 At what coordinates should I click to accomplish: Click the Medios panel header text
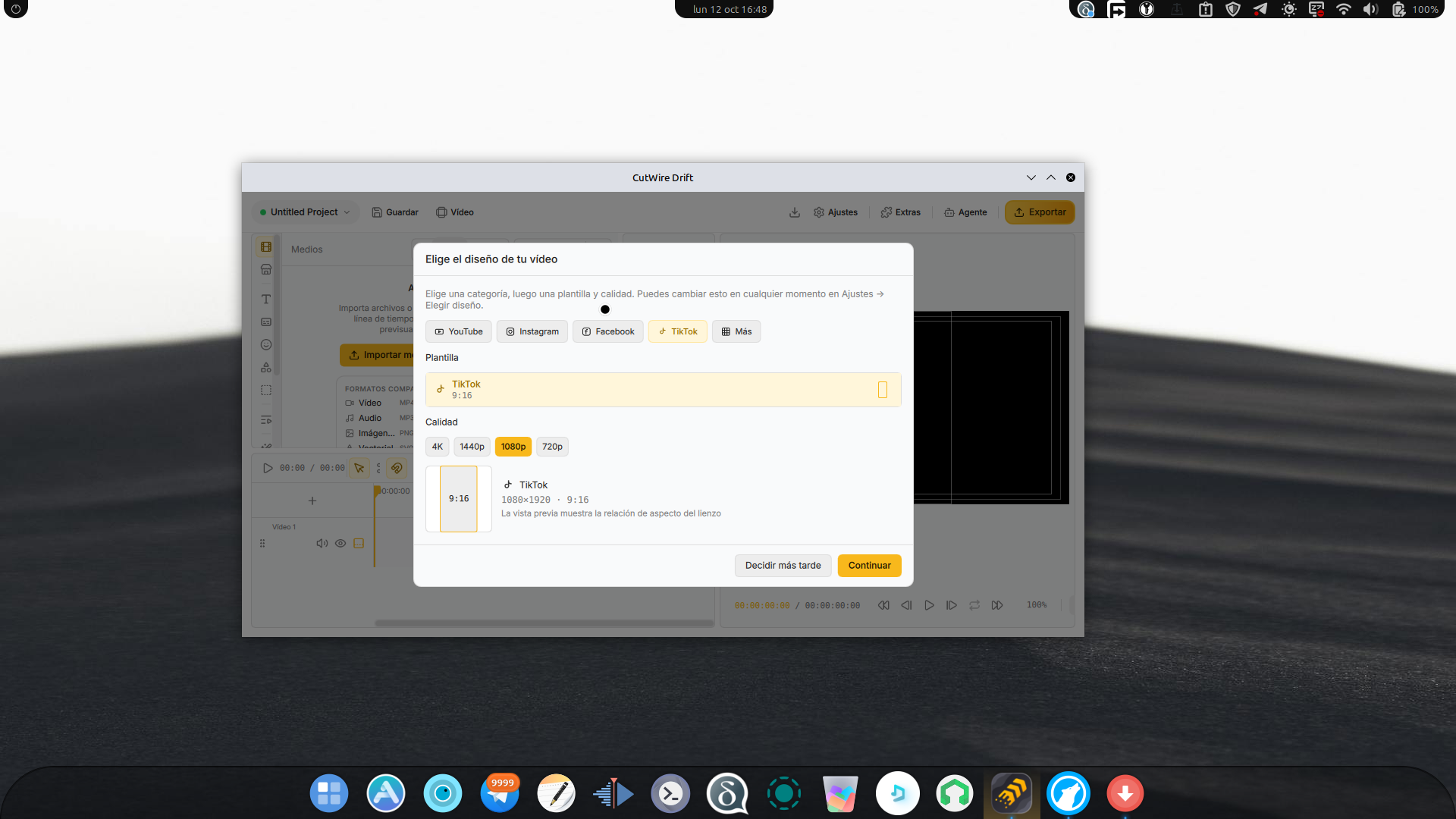[307, 249]
